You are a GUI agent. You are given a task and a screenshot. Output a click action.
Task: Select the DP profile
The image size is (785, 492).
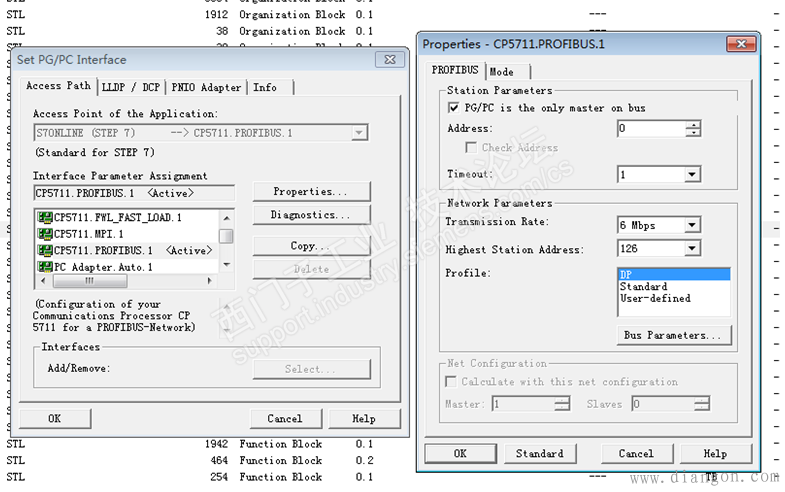point(674,274)
